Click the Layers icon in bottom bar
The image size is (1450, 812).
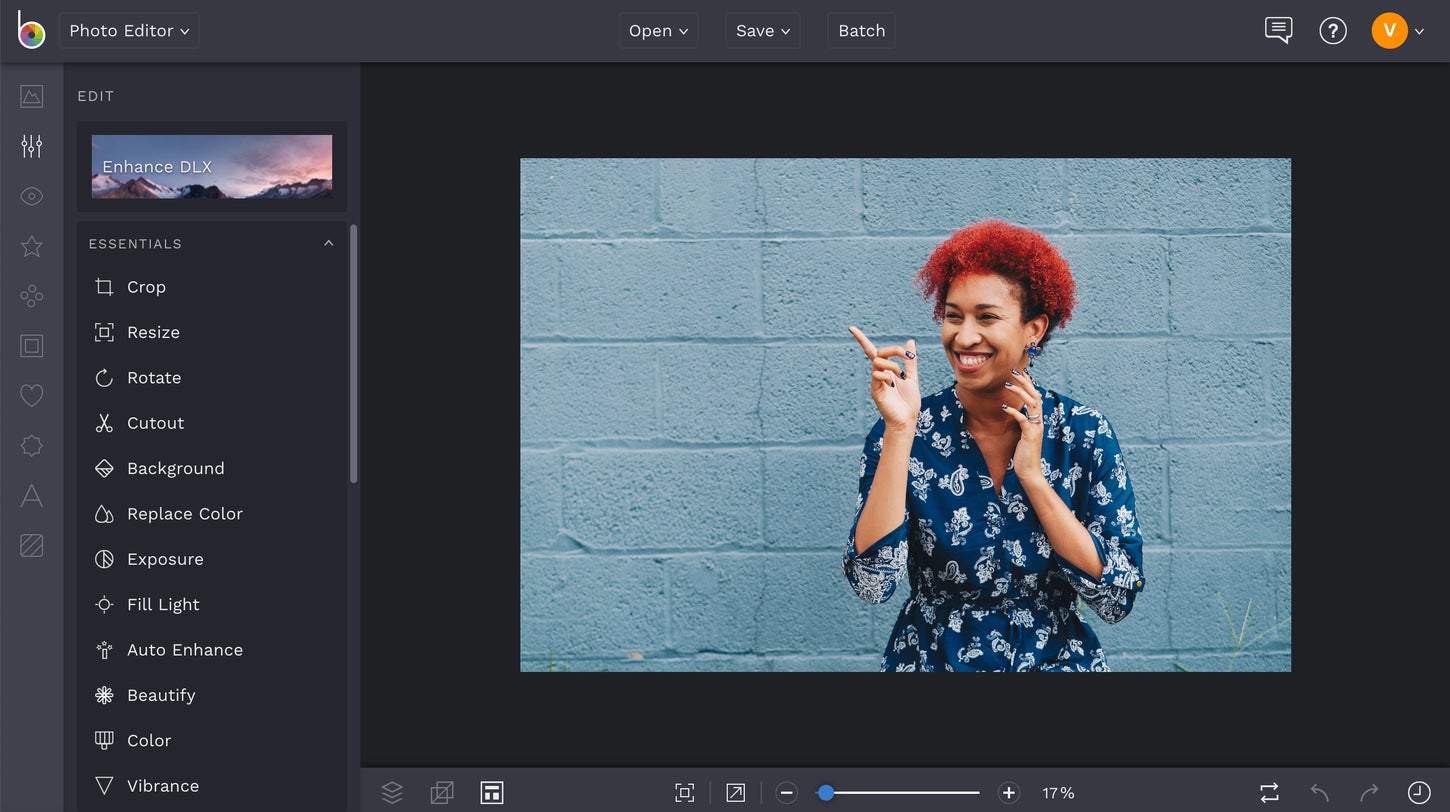[x=392, y=793]
